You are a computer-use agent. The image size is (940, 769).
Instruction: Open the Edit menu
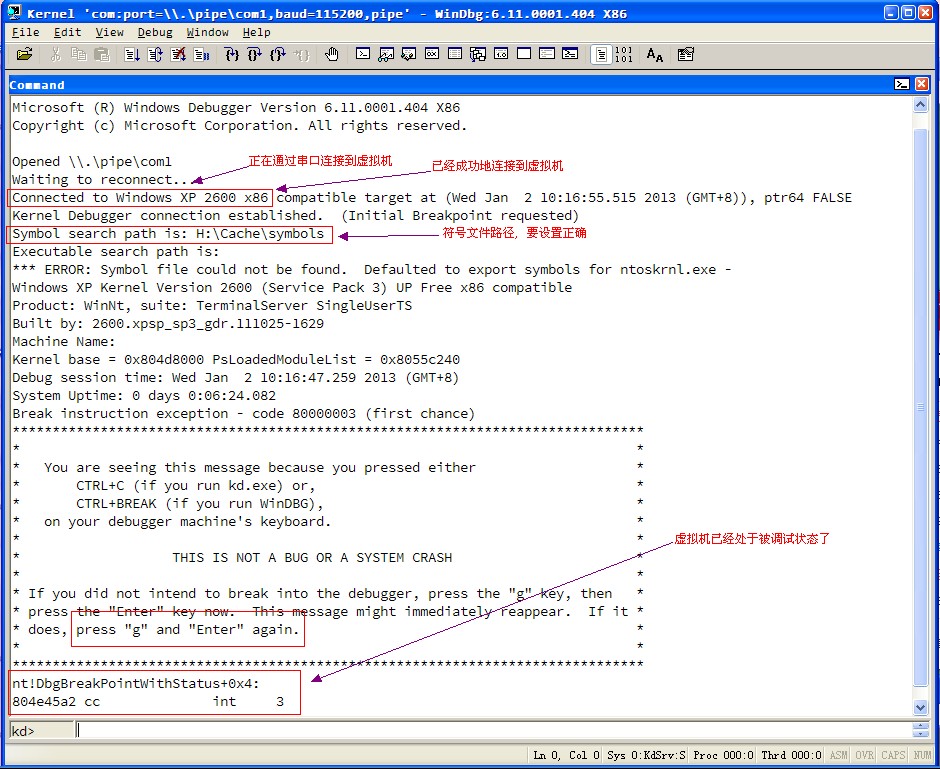click(x=67, y=32)
